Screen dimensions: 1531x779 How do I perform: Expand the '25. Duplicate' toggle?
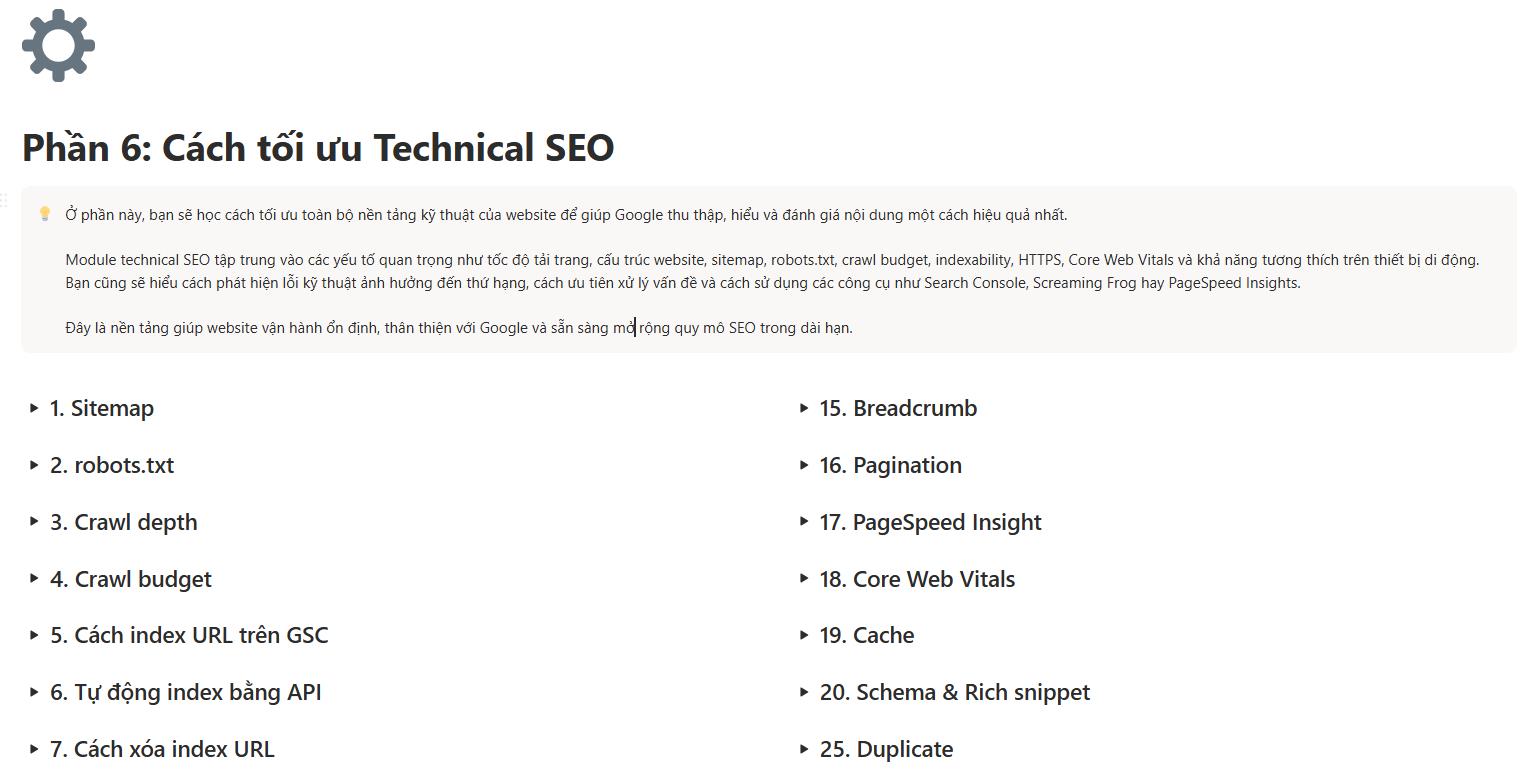pyautogui.click(x=803, y=748)
